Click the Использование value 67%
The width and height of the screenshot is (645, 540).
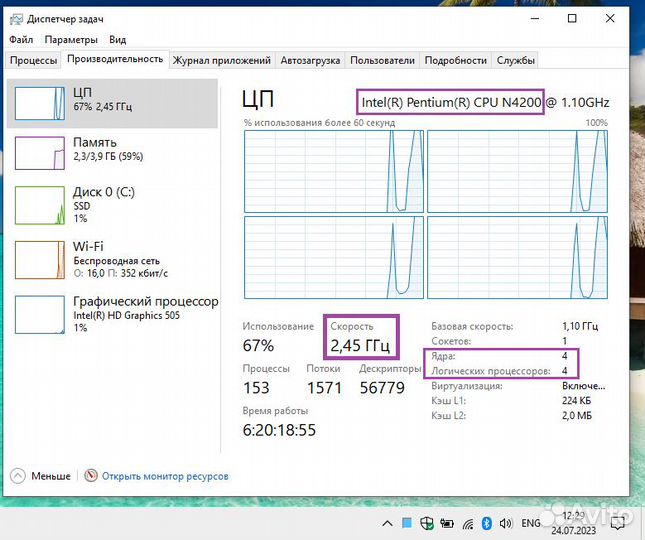click(x=258, y=346)
